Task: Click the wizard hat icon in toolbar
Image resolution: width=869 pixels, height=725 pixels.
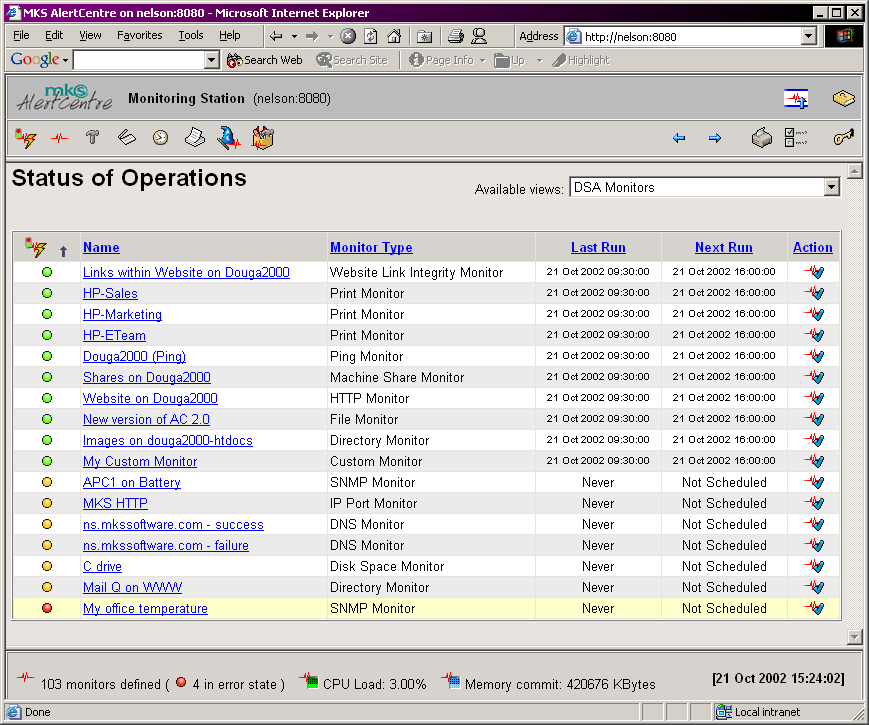Action: pos(229,138)
